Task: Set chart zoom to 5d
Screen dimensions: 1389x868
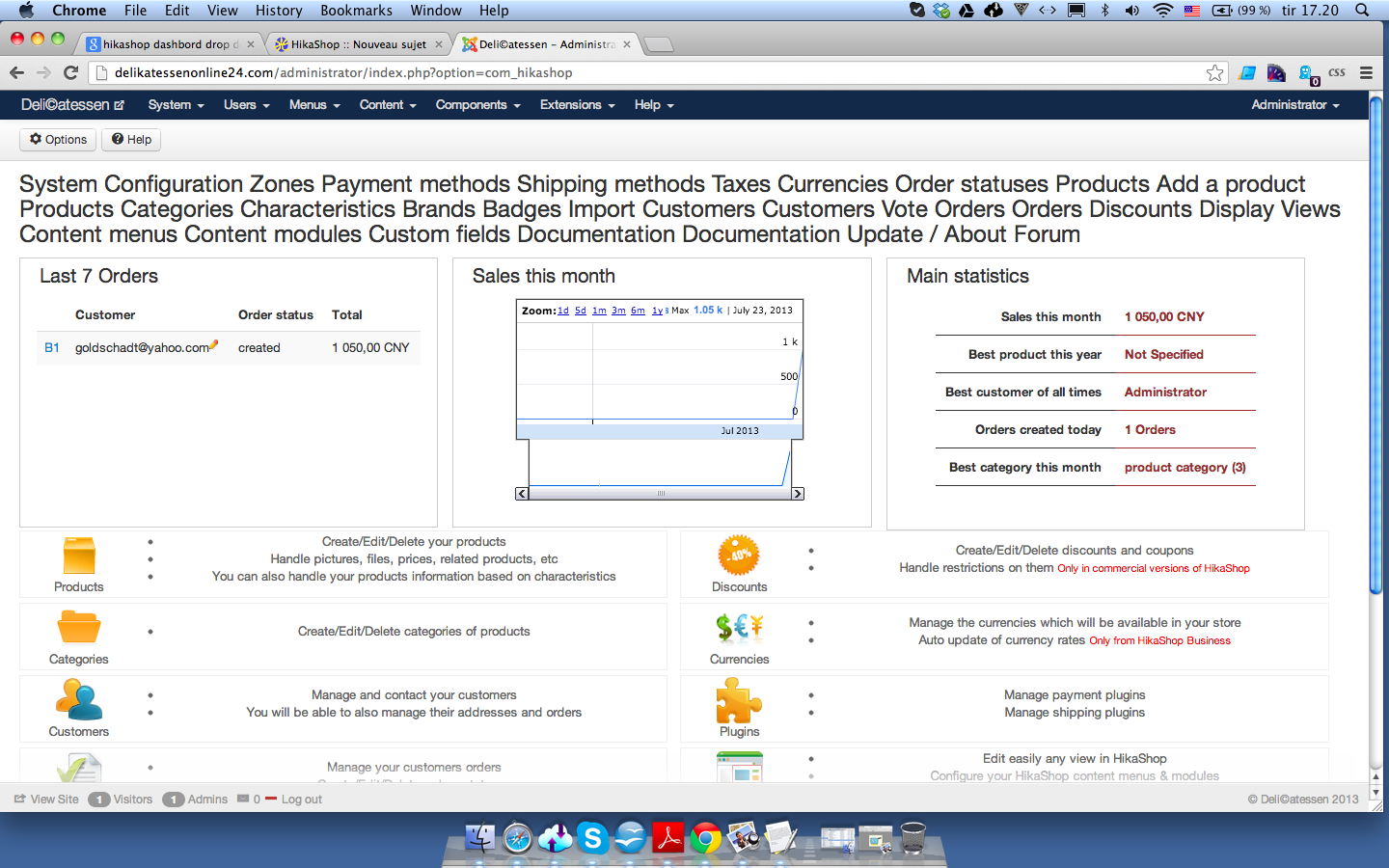Action: [x=581, y=311]
